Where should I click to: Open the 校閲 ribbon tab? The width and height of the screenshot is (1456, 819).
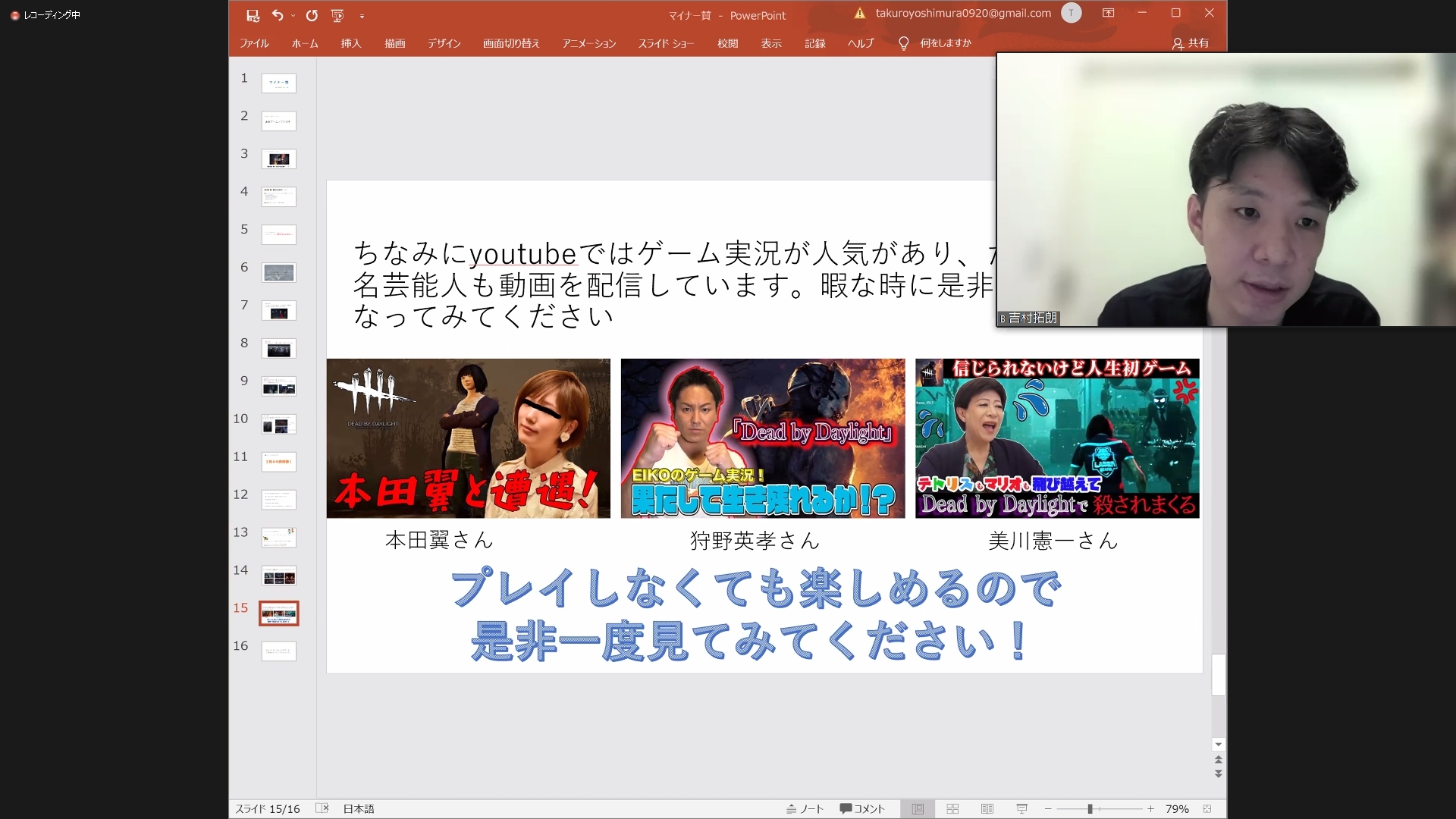point(727,43)
